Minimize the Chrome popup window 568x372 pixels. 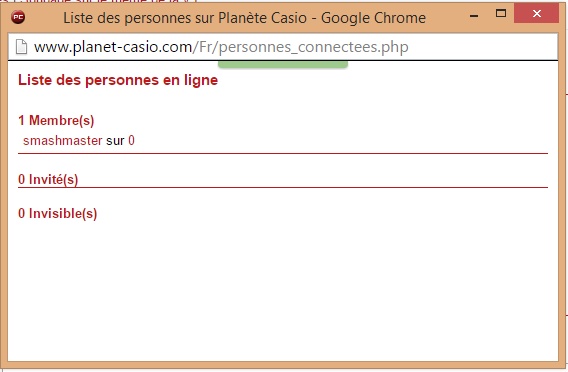(474, 16)
